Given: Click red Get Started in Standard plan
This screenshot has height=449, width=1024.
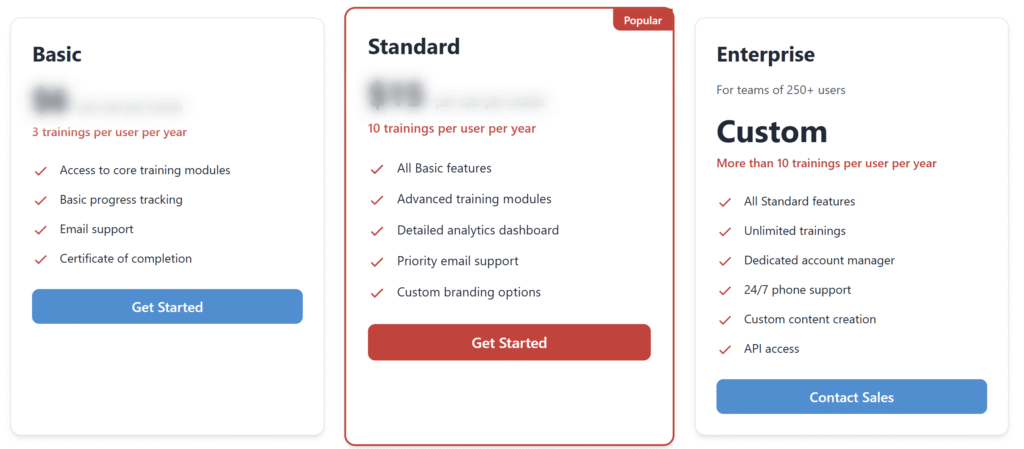Looking at the screenshot, I should tap(509, 343).
